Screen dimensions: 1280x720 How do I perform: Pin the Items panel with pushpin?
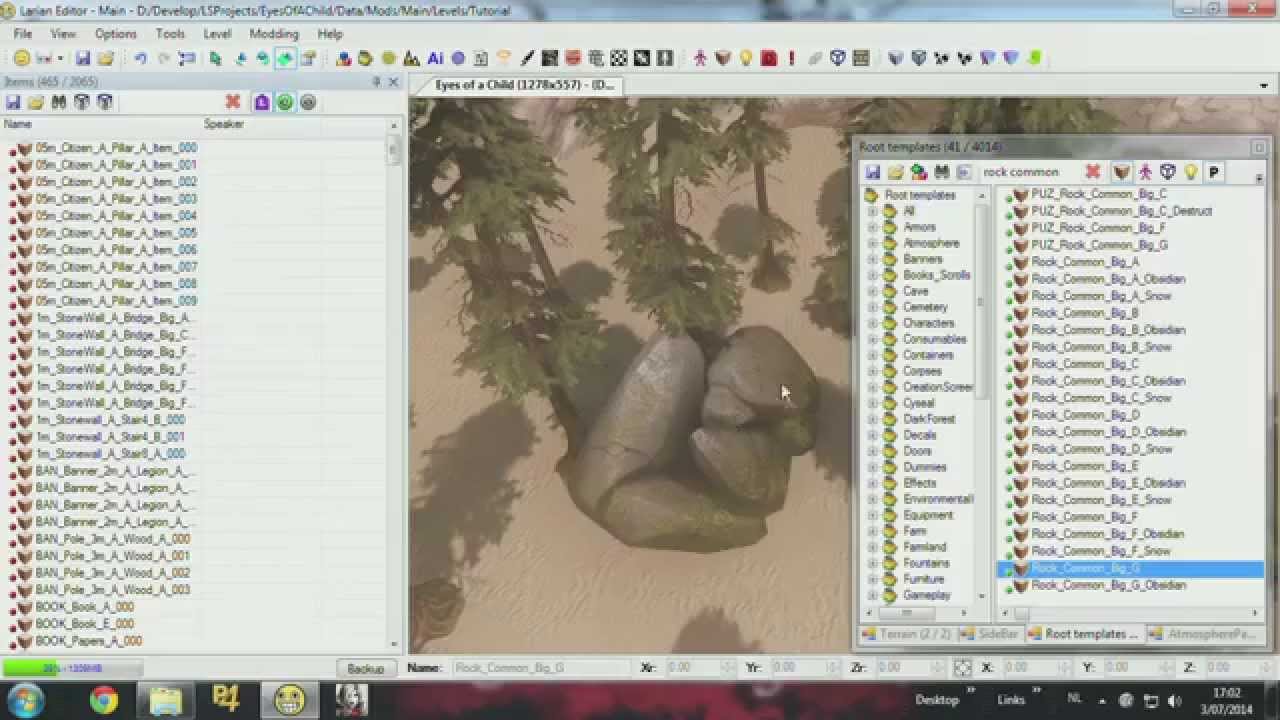pos(377,82)
